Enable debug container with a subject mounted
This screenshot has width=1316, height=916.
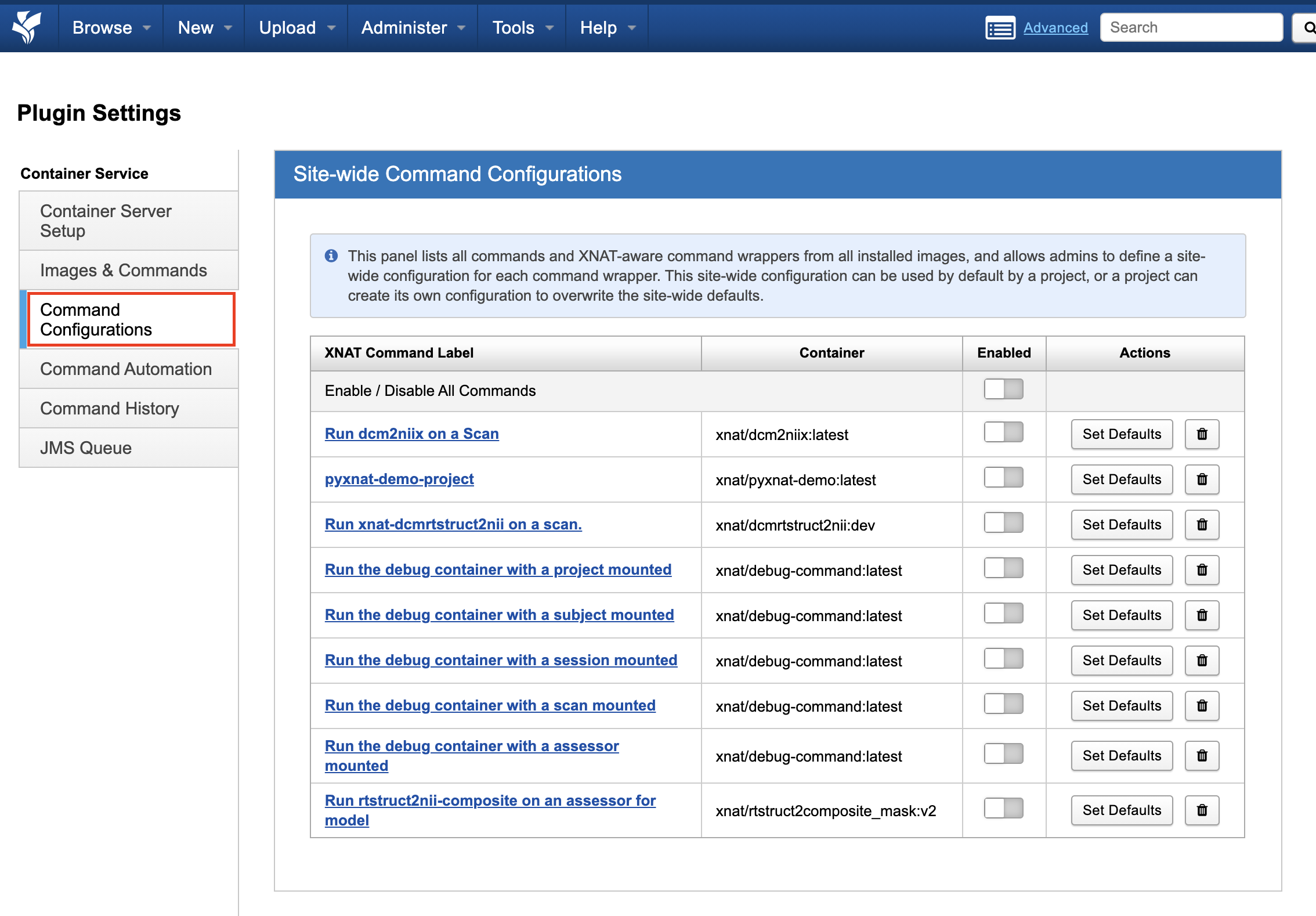[x=1004, y=613]
